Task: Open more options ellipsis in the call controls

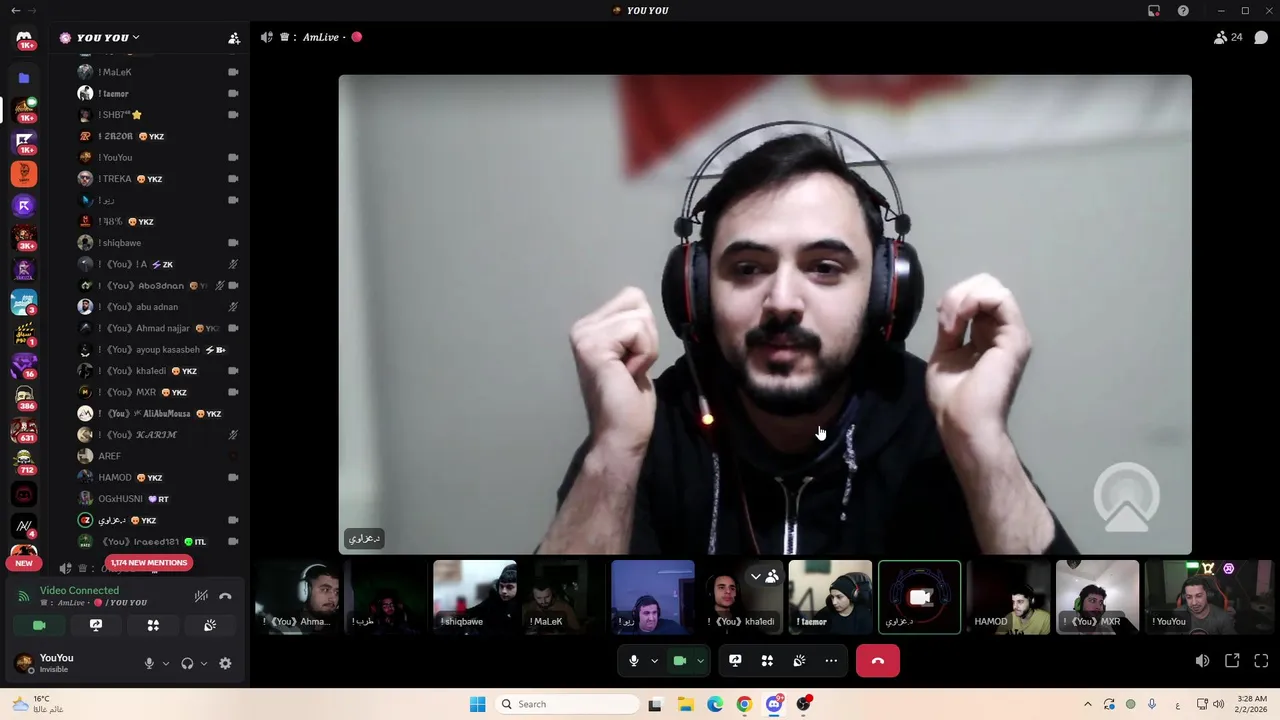Action: pyautogui.click(x=831, y=661)
